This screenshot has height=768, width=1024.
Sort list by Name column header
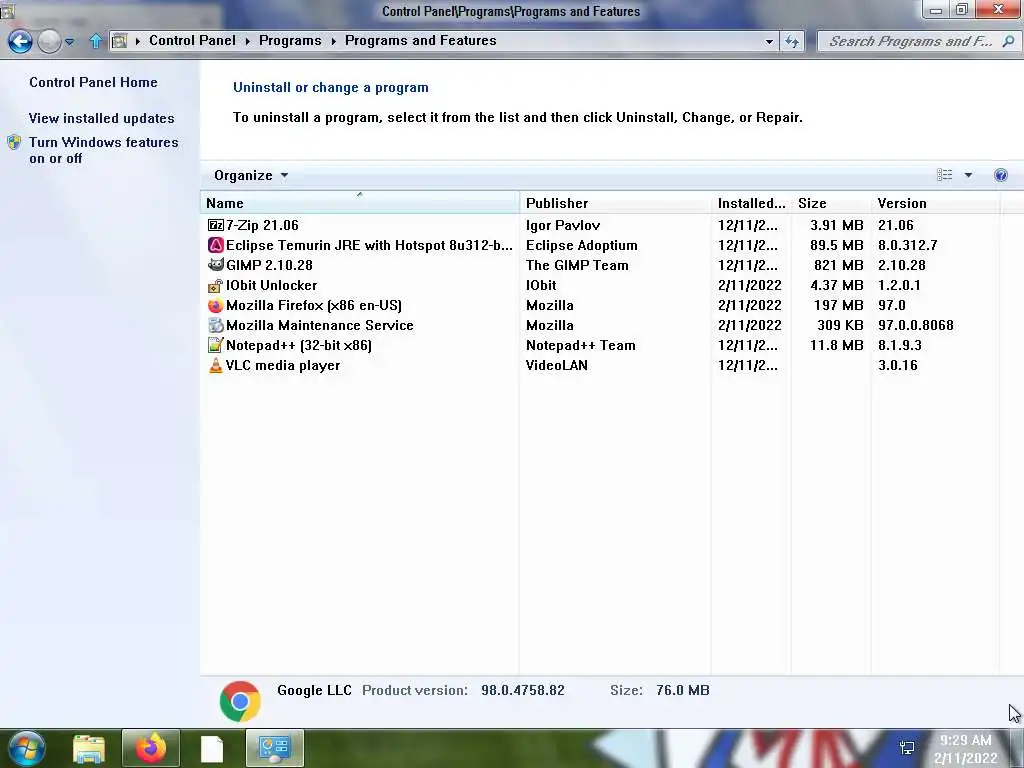[360, 203]
